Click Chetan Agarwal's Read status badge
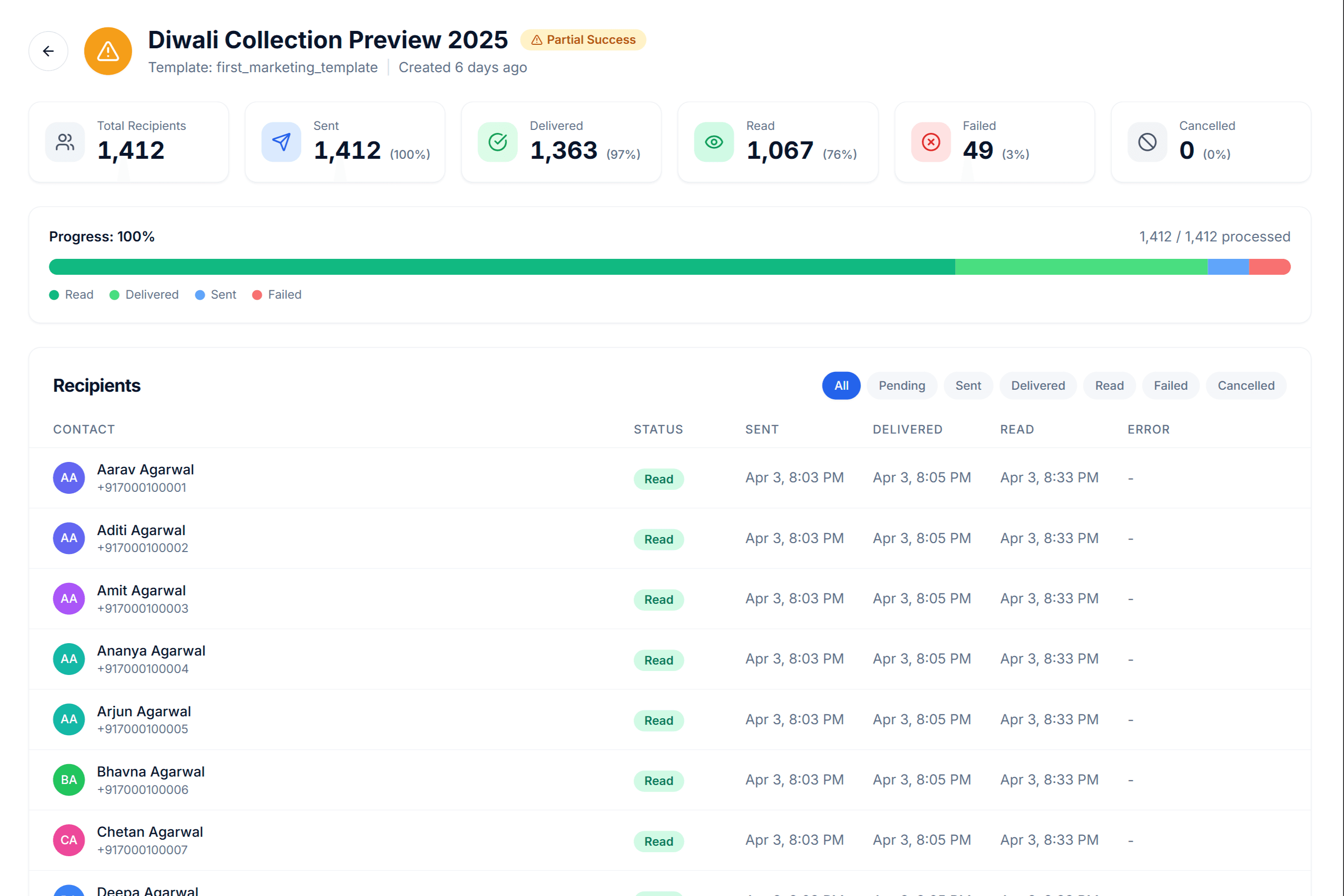Image resolution: width=1344 pixels, height=896 pixels. coord(659,841)
